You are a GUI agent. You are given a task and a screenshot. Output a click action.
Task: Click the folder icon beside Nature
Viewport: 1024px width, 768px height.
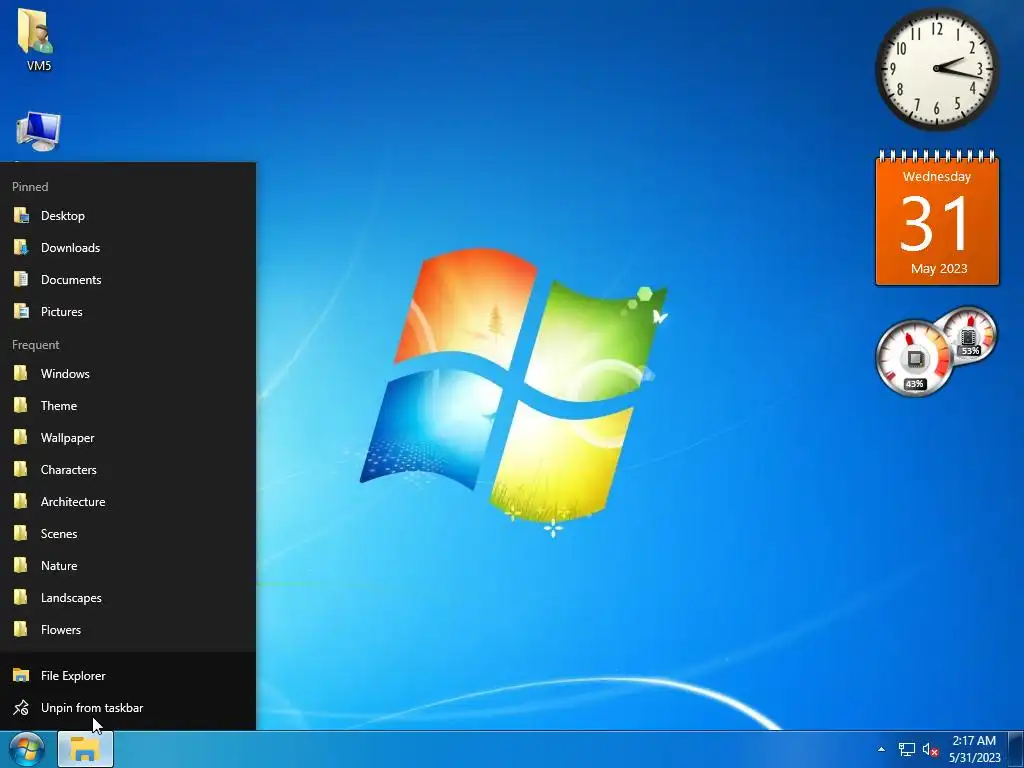coord(21,566)
